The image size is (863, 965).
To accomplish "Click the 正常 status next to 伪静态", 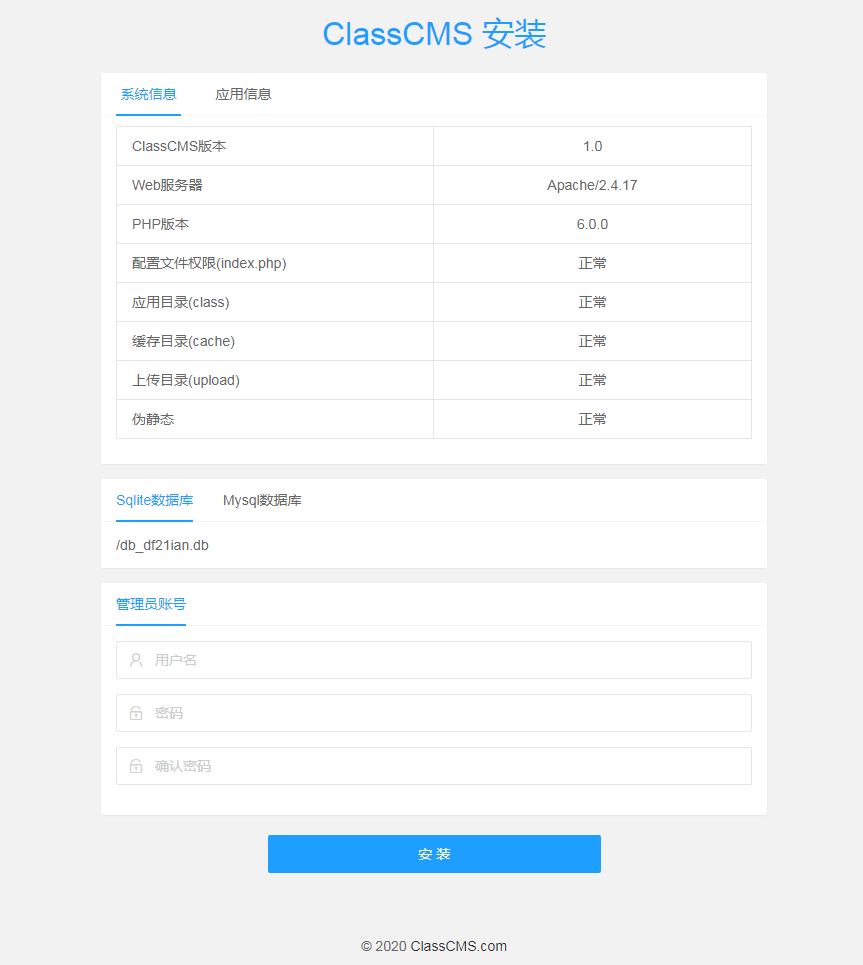I will [592, 419].
